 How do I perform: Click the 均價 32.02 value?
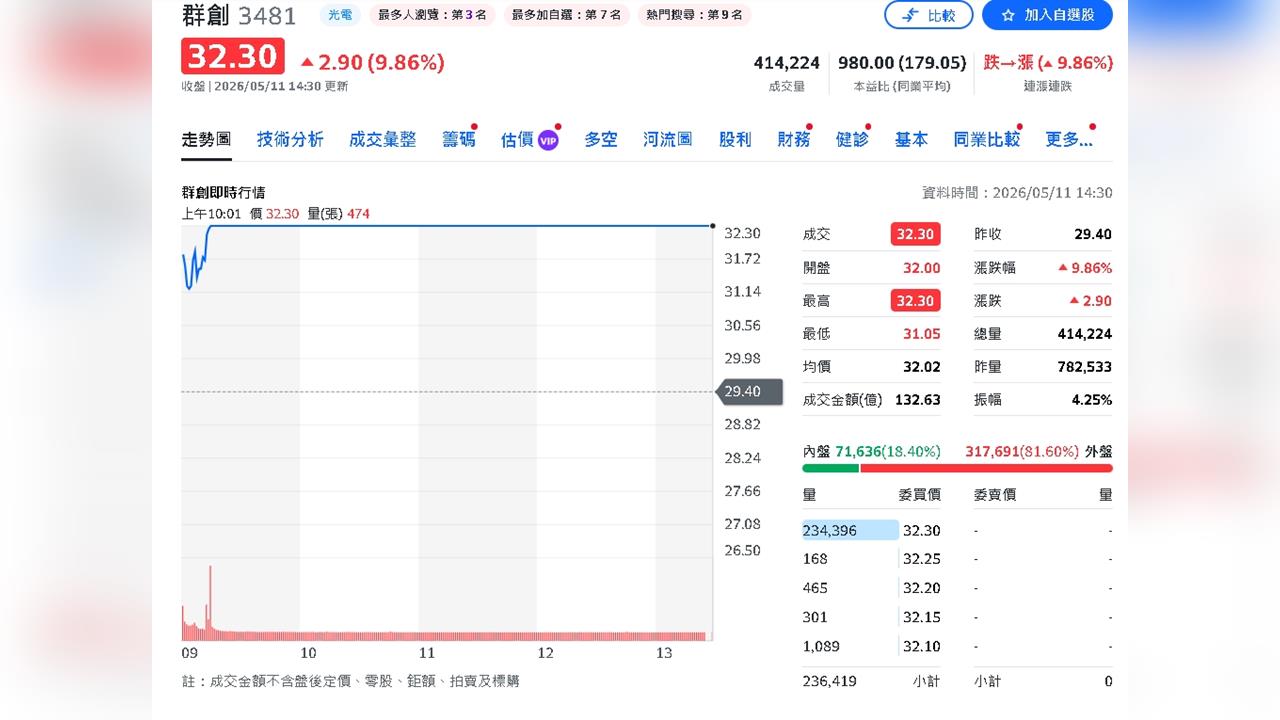pos(921,367)
